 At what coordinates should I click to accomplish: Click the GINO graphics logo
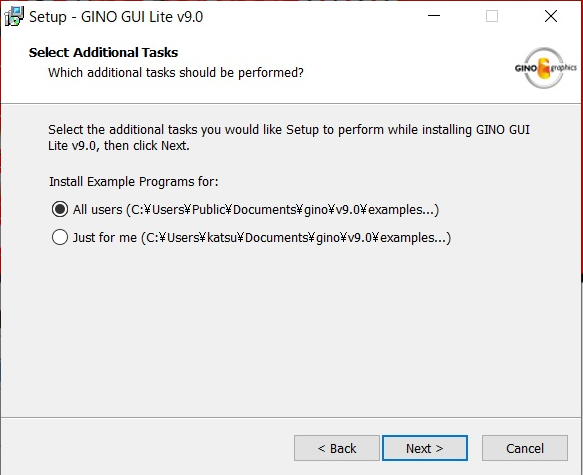(x=545, y=68)
